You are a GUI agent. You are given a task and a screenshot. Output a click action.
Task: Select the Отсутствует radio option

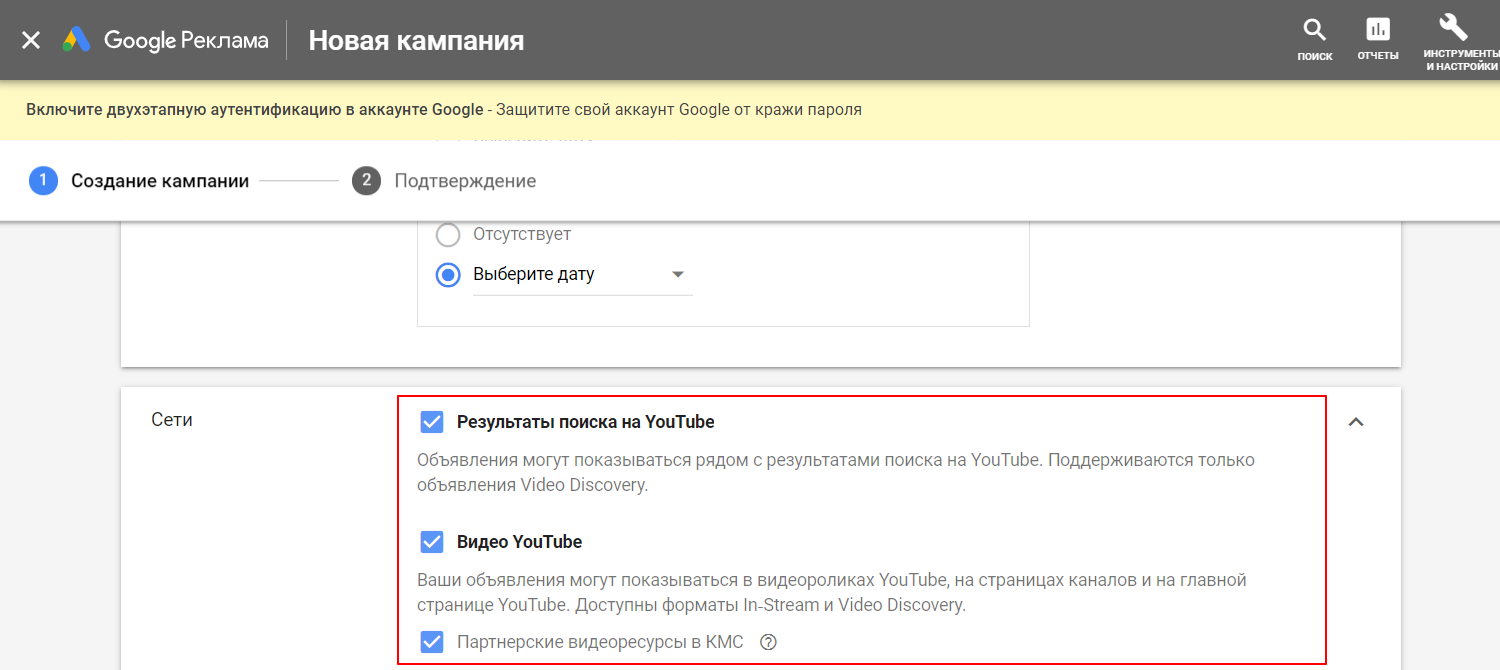448,234
